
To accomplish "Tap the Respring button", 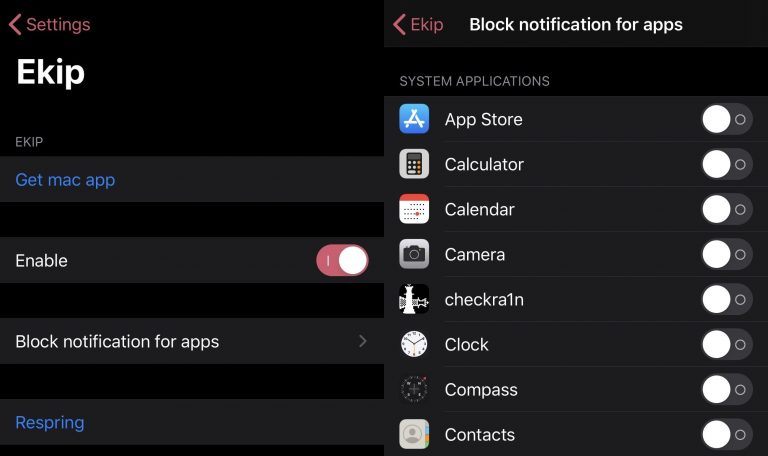I will (49, 422).
